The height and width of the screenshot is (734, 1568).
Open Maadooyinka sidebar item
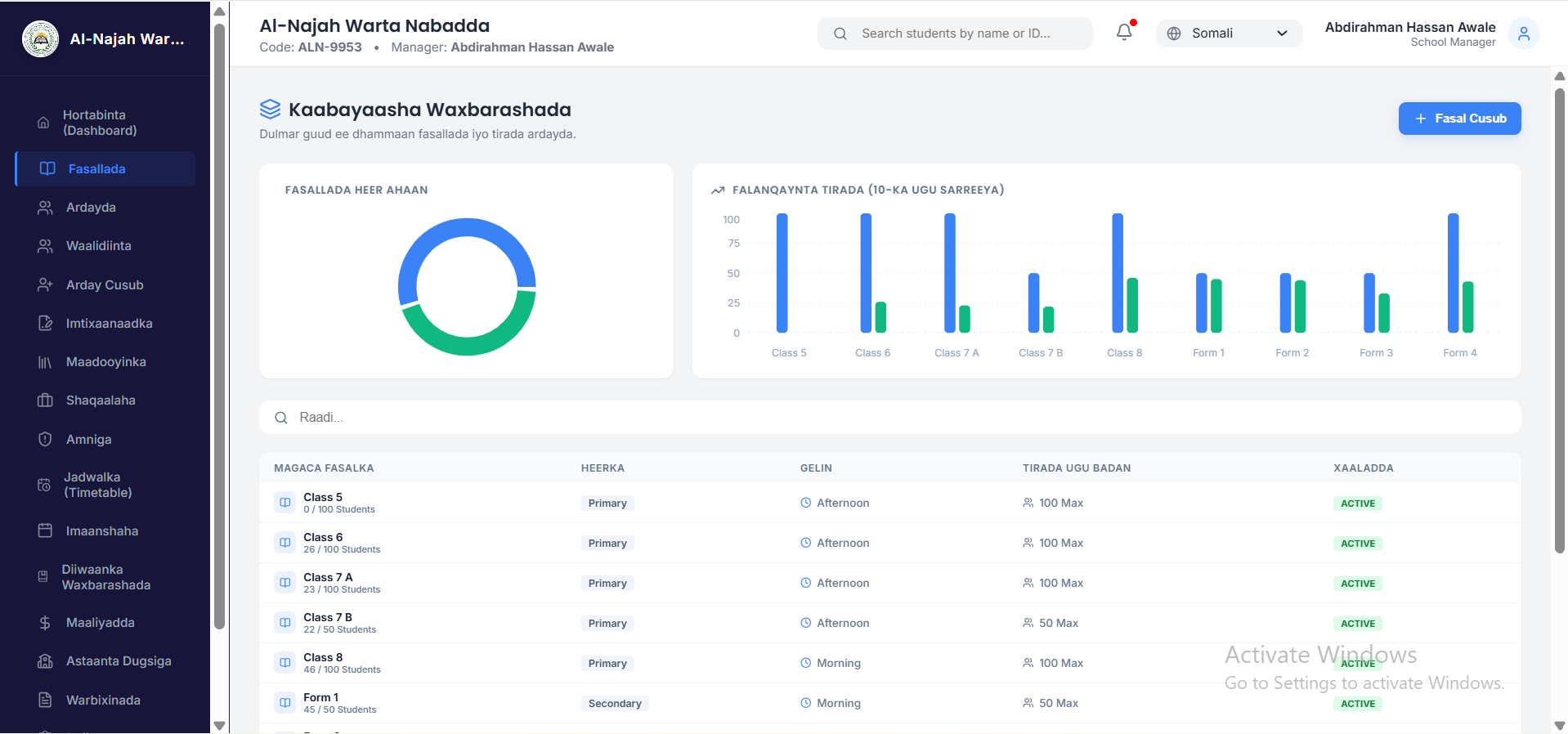tap(105, 362)
